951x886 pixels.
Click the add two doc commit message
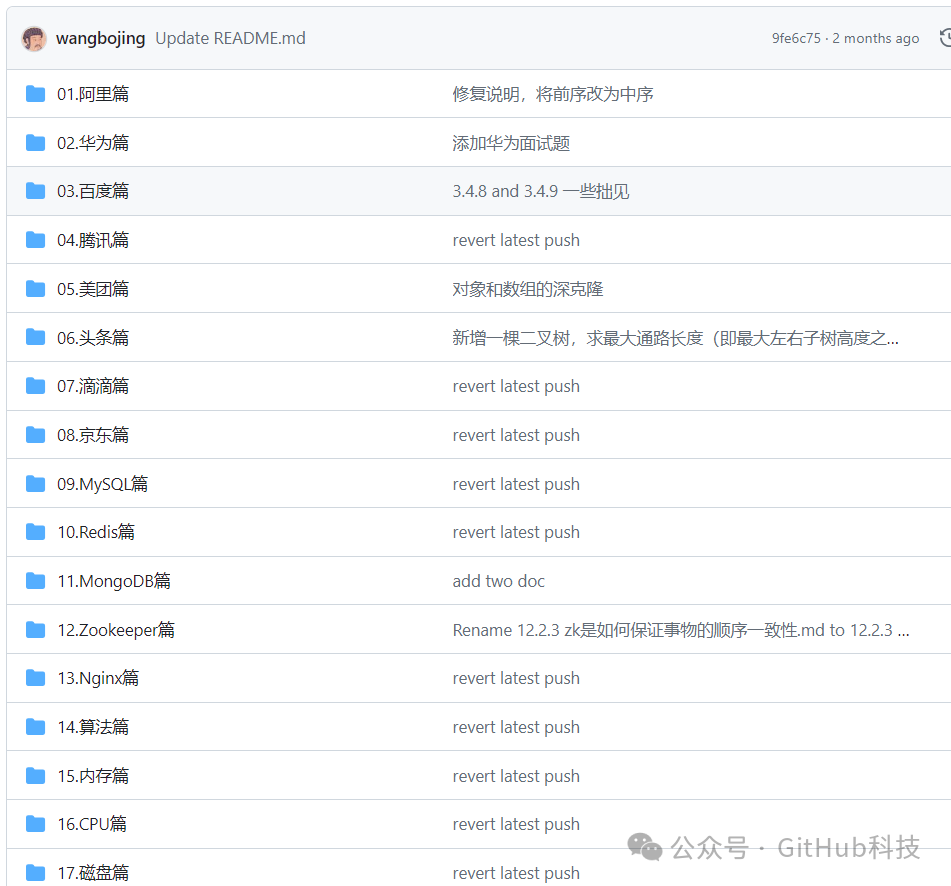499,580
